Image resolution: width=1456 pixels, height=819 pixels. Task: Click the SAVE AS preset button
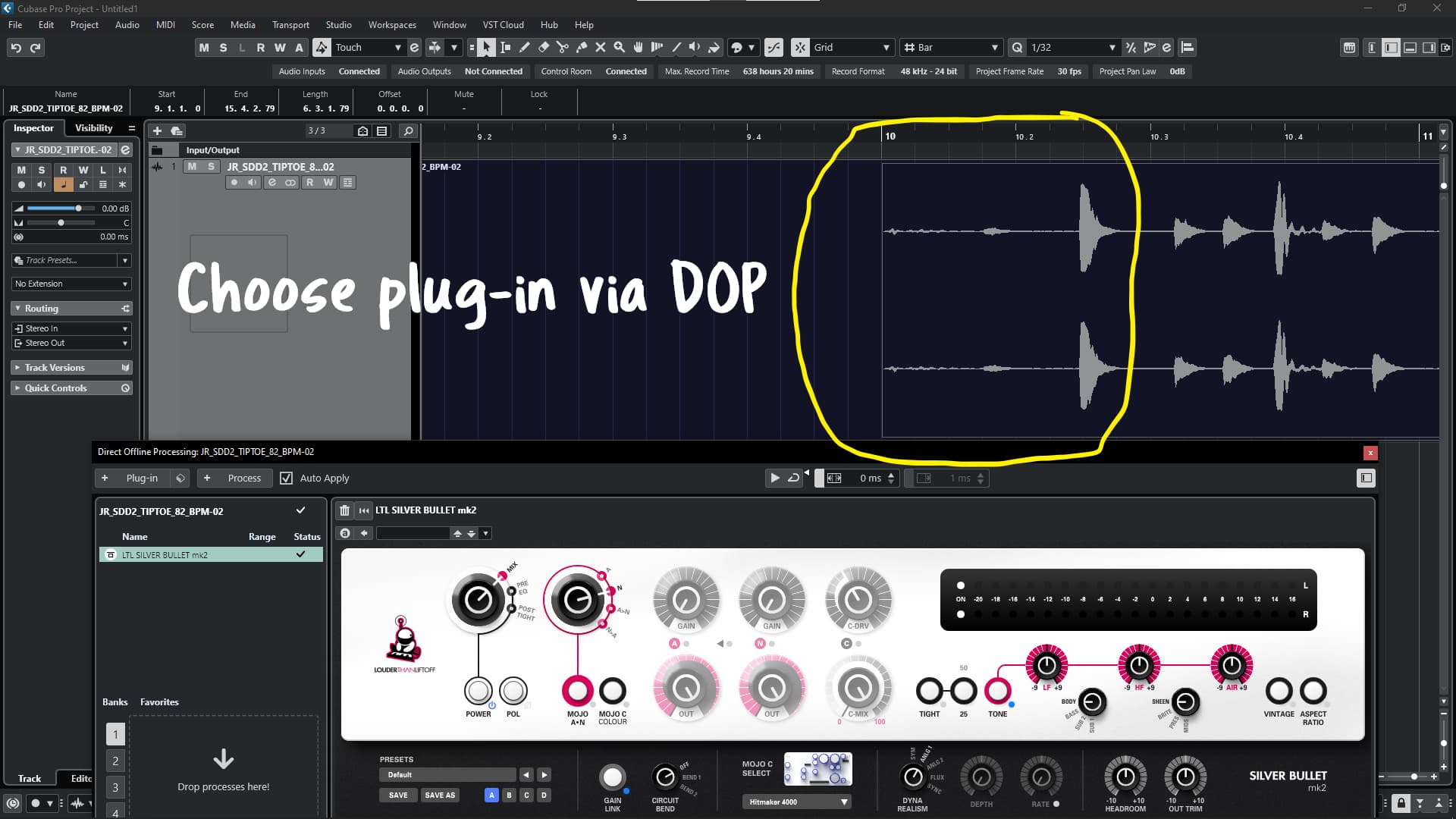pos(440,795)
